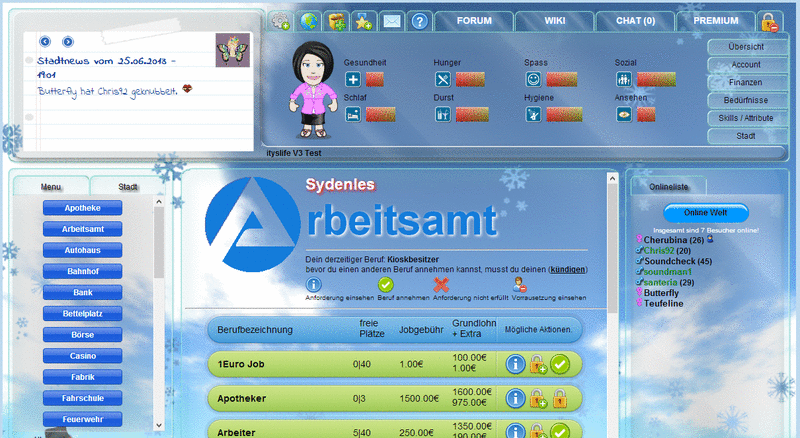The width and height of the screenshot is (800, 438).
Task: Click the question mark help icon
Action: 420,21
